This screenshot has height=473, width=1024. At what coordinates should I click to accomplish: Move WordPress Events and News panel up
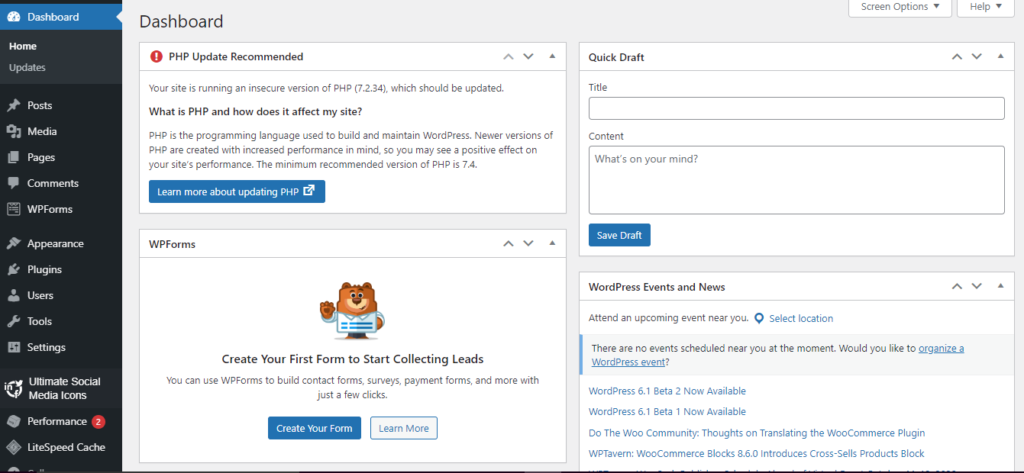pos(957,286)
